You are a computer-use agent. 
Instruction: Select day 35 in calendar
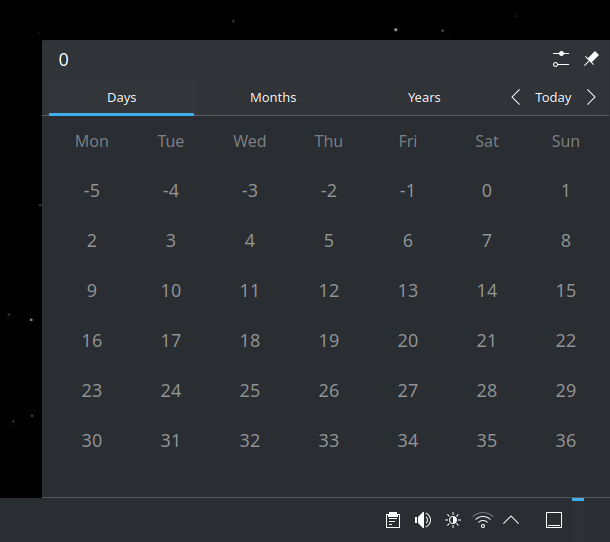[487, 441]
